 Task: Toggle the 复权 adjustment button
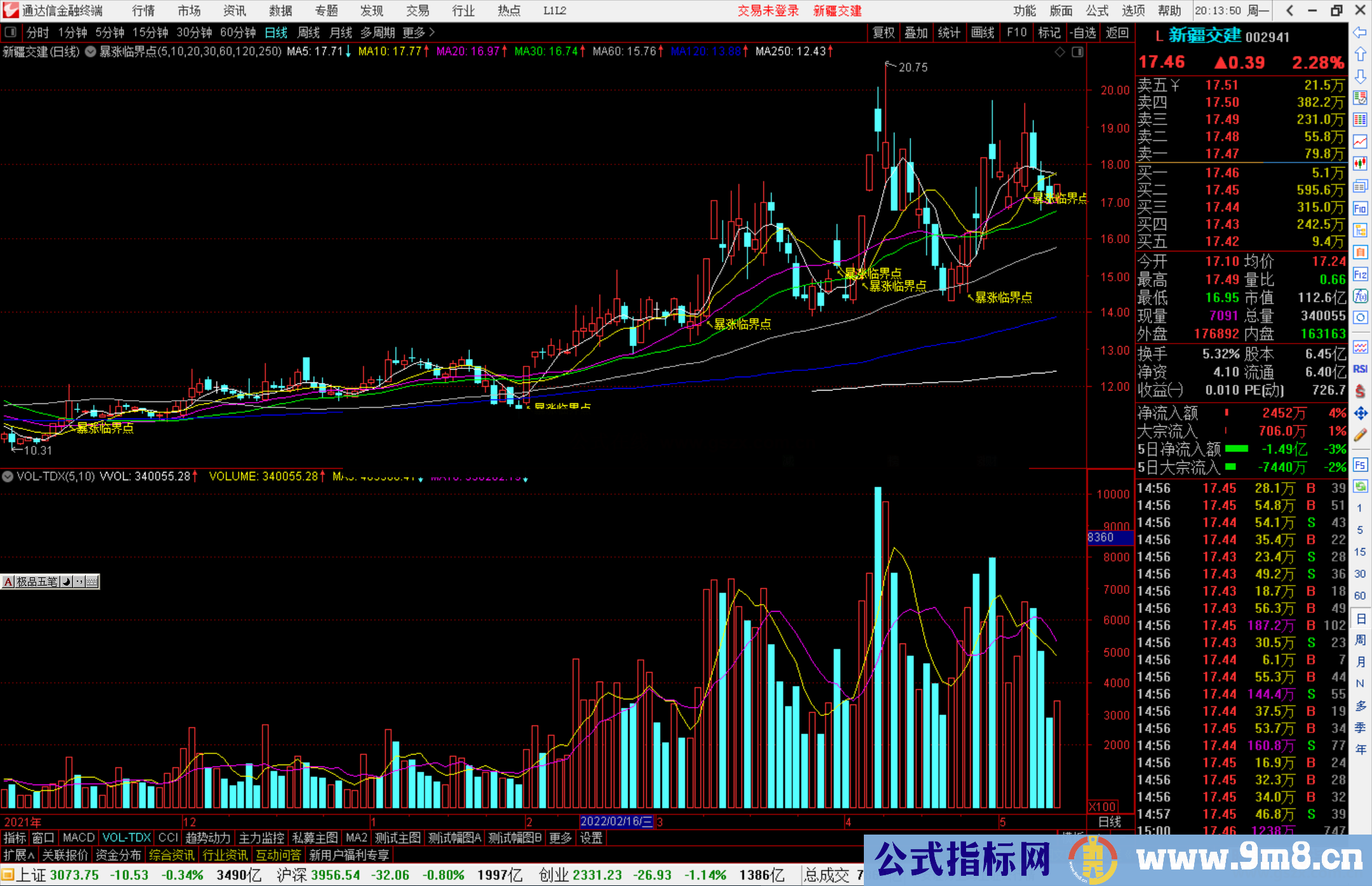pyautogui.click(x=884, y=32)
